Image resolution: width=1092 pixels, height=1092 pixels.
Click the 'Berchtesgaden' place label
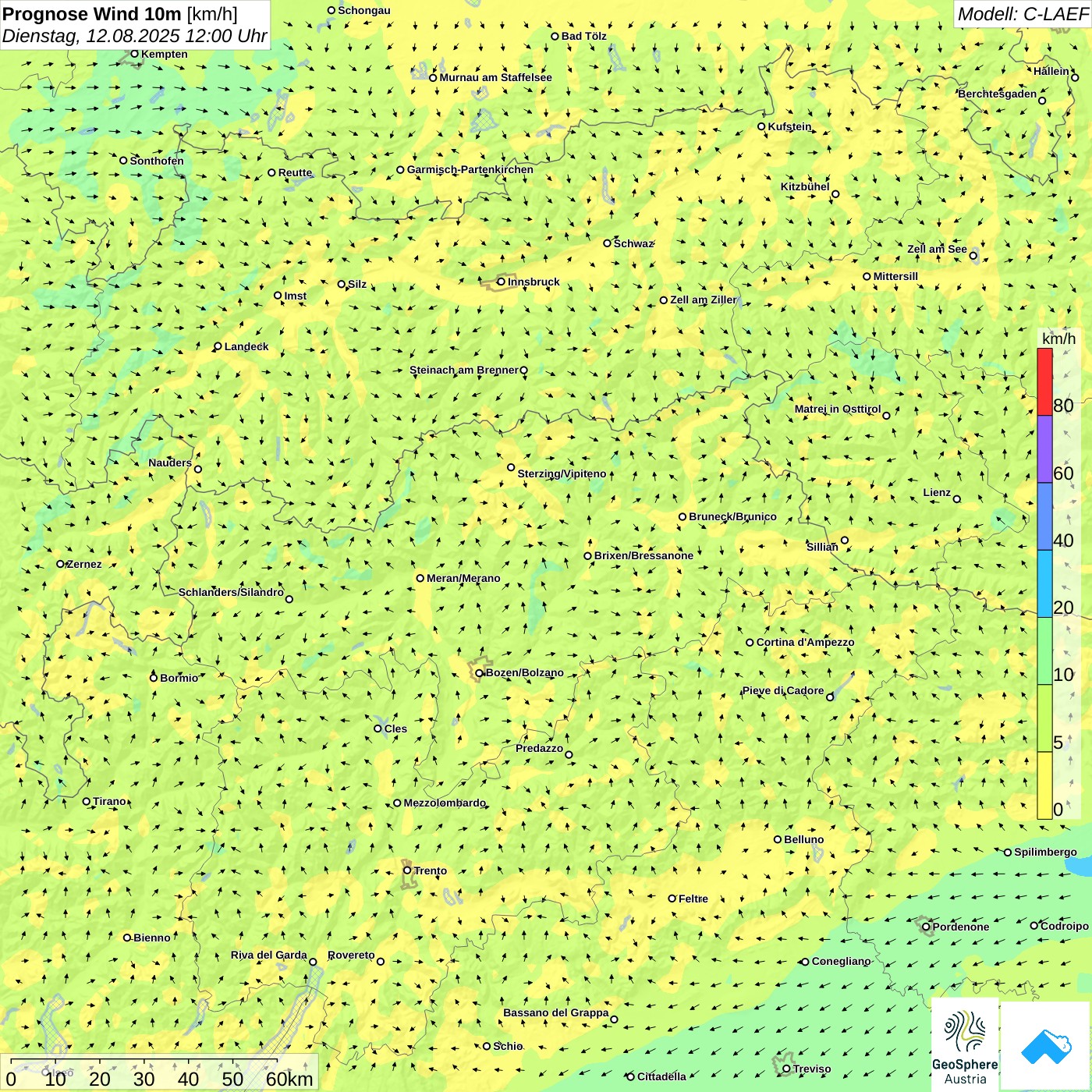(x=998, y=94)
